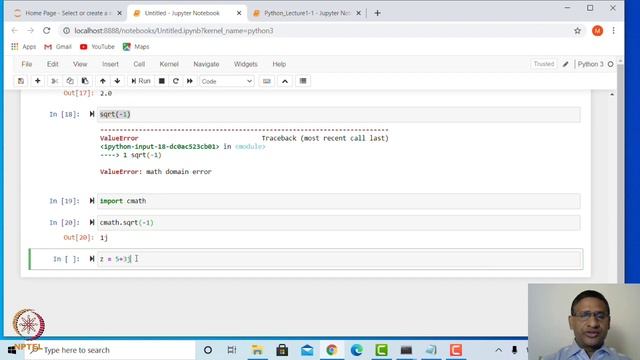Open the Navigate menu

206,64
